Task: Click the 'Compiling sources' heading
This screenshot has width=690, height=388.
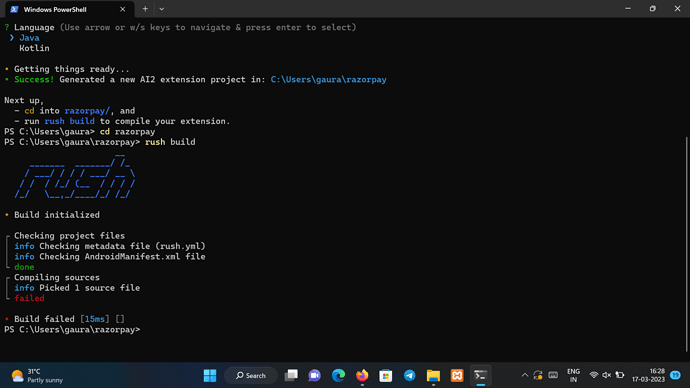Action: coord(57,278)
